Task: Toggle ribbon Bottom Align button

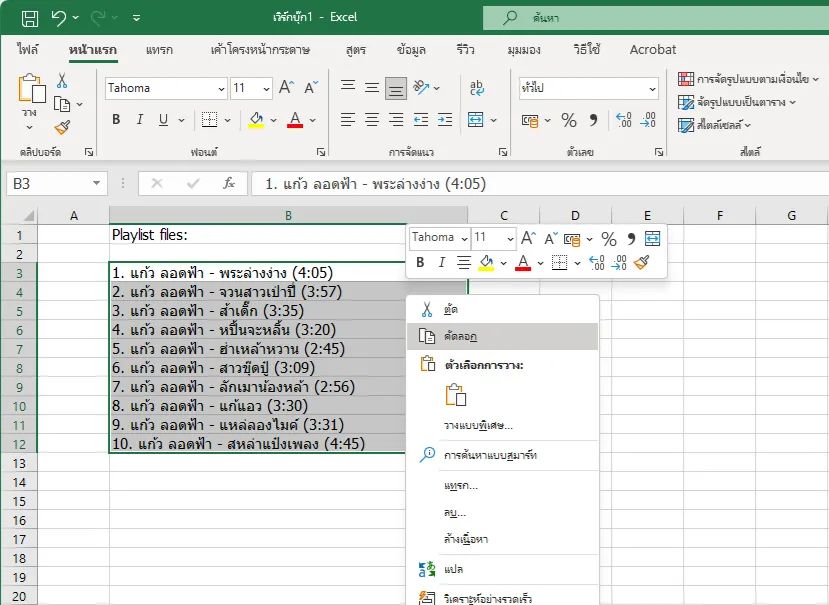Action: point(396,88)
